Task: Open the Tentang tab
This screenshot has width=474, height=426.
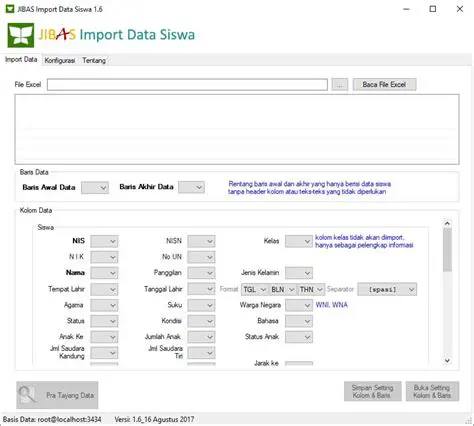Action: [94, 60]
